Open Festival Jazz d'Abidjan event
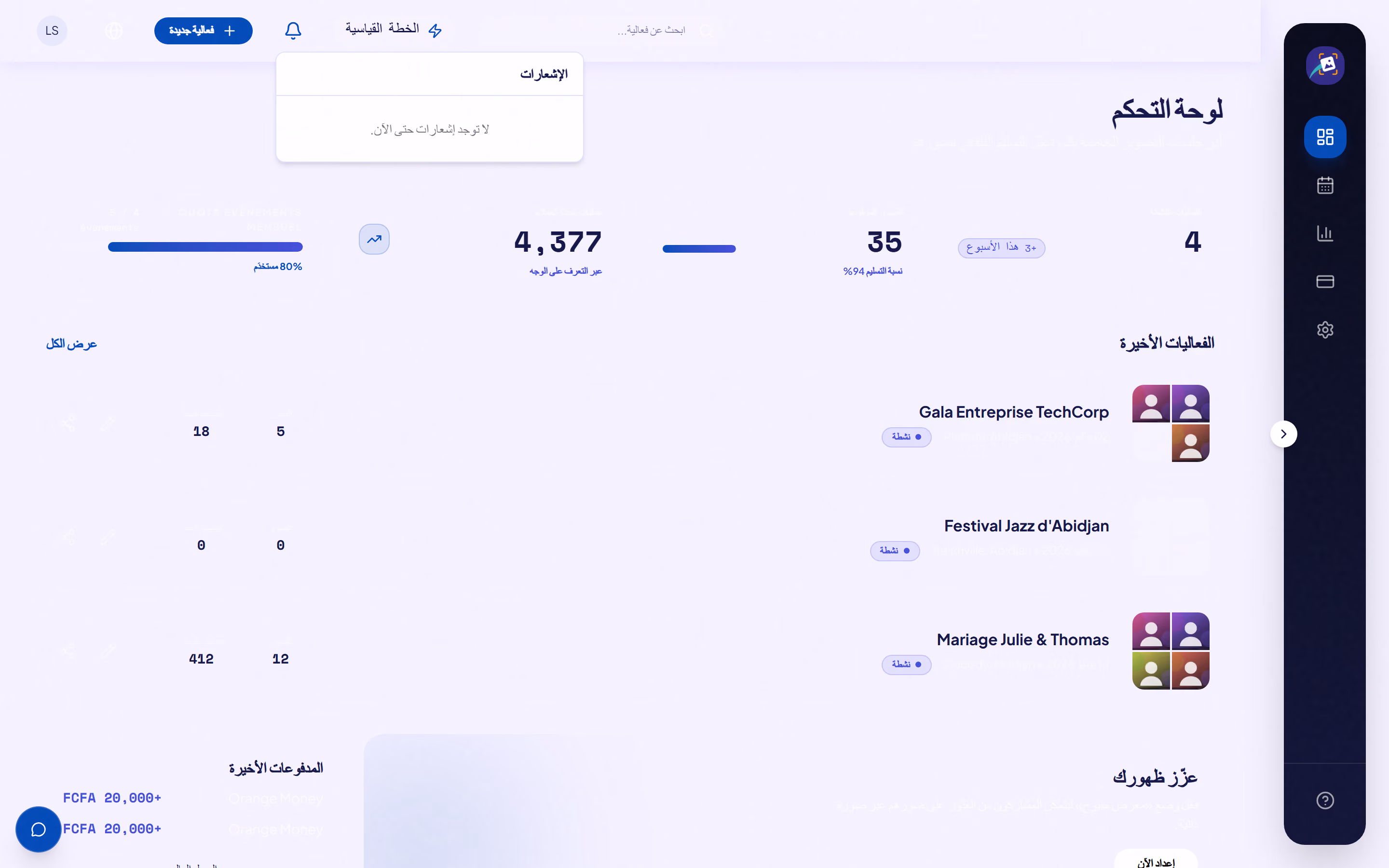This screenshot has width=1389, height=868. click(1026, 525)
